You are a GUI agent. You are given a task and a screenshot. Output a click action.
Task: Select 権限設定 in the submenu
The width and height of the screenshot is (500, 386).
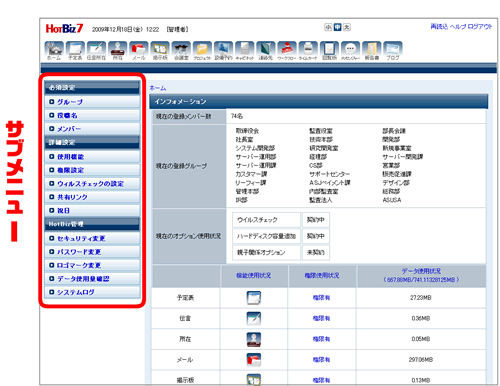point(92,170)
